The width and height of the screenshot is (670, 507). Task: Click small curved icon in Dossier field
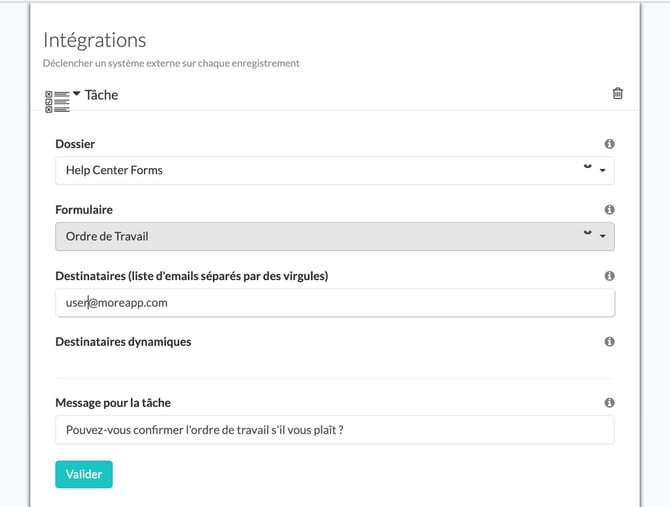click(x=587, y=169)
